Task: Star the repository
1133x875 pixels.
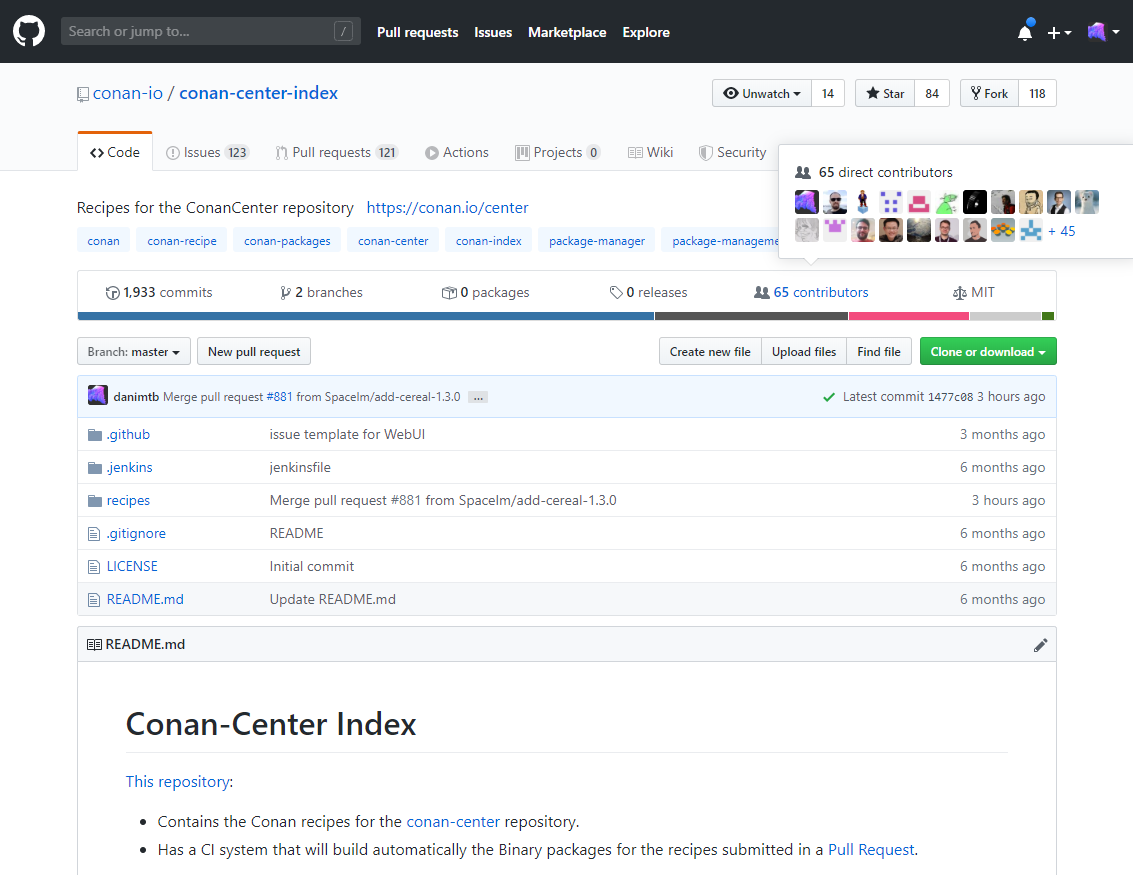Action: point(885,93)
